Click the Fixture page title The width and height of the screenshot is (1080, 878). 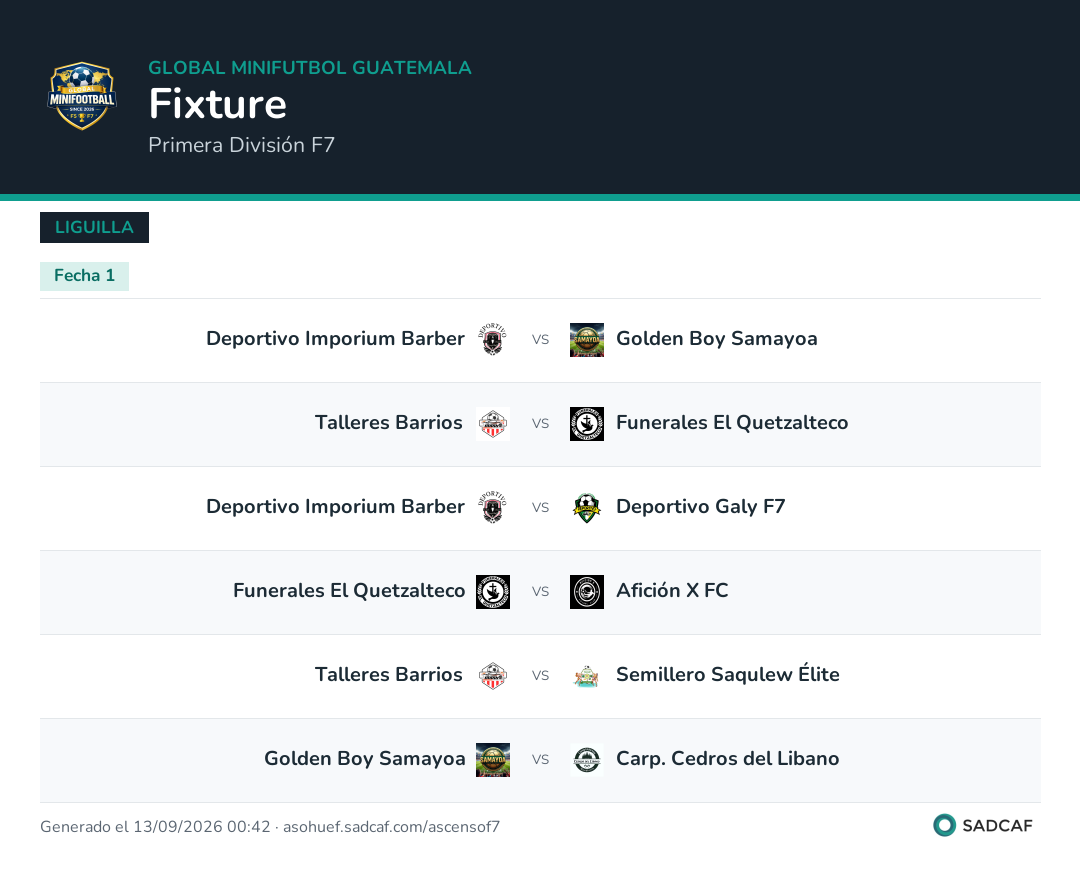tap(218, 104)
